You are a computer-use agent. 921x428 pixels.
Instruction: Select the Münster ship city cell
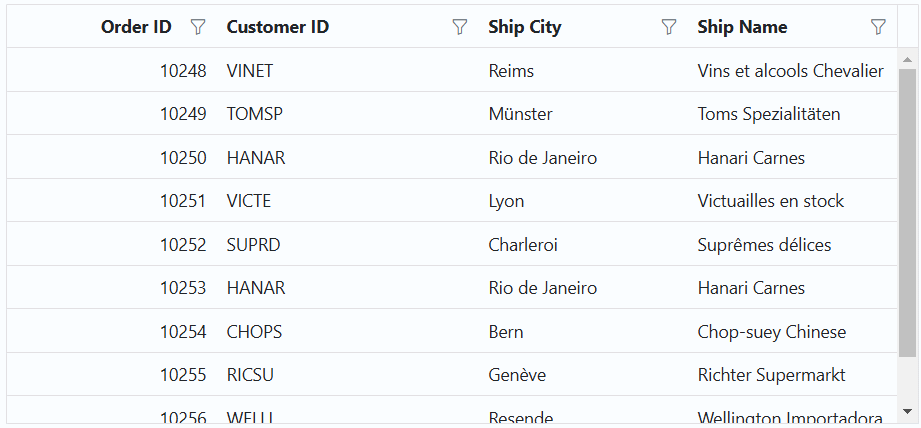pyautogui.click(x=520, y=114)
